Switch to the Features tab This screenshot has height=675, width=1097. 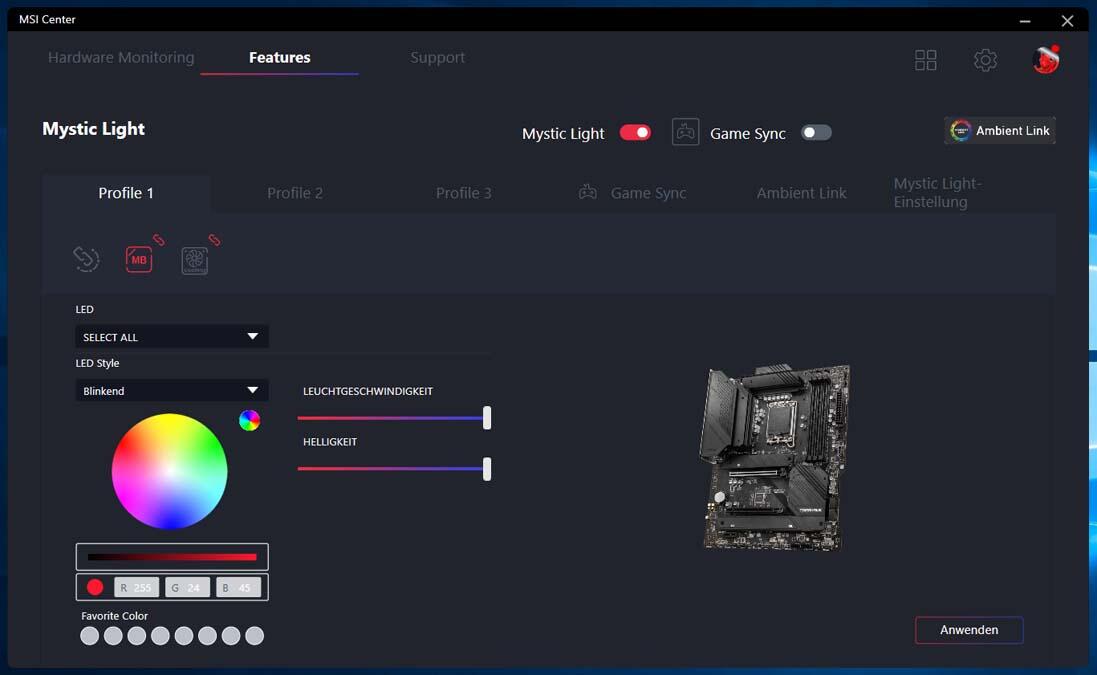(280, 57)
